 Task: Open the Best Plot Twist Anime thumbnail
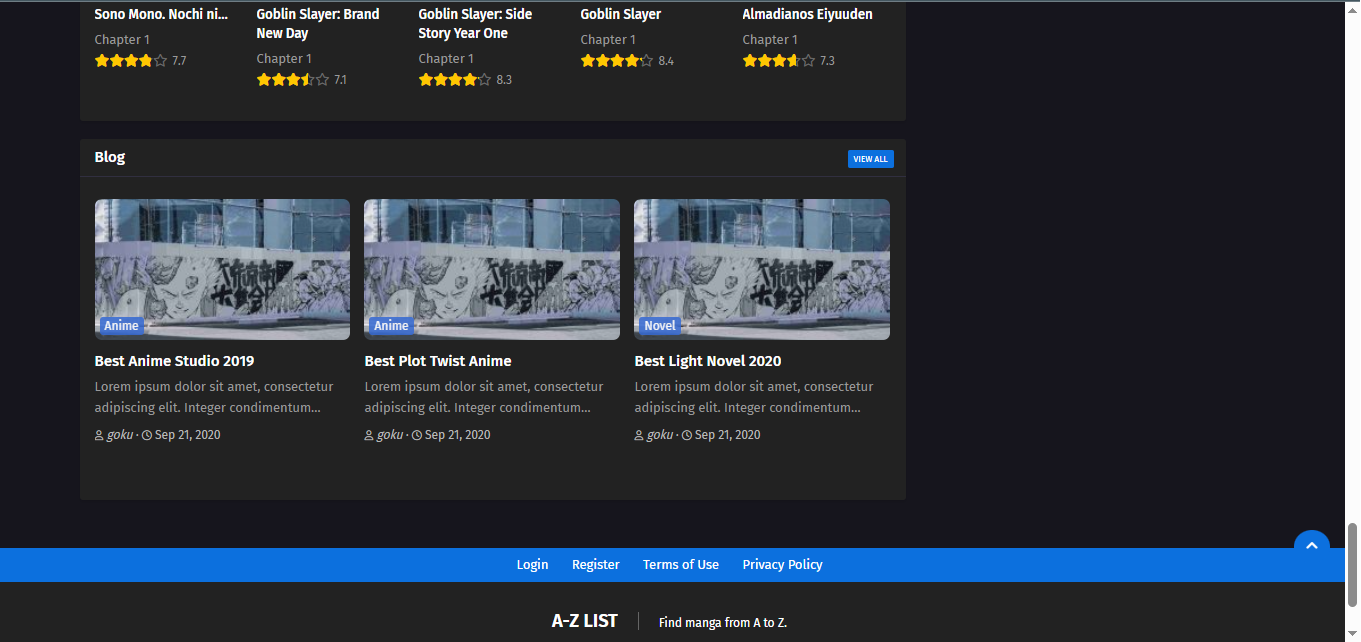click(492, 269)
